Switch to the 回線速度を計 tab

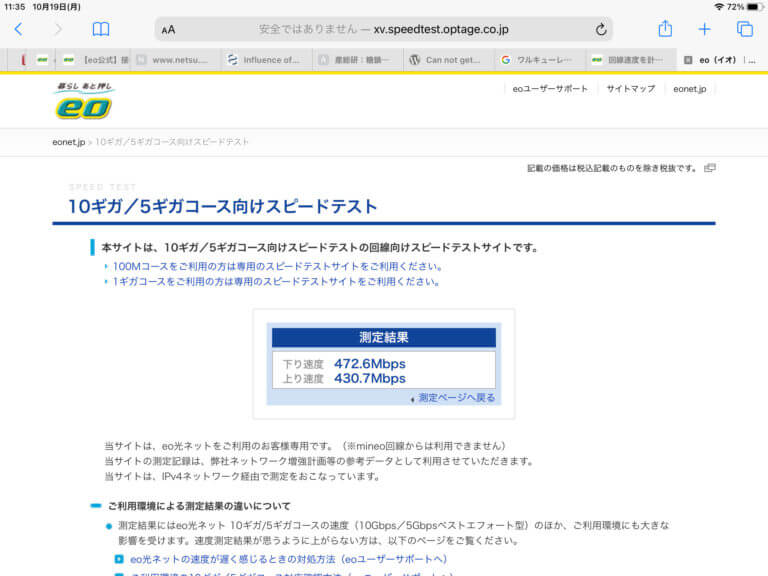coord(632,60)
